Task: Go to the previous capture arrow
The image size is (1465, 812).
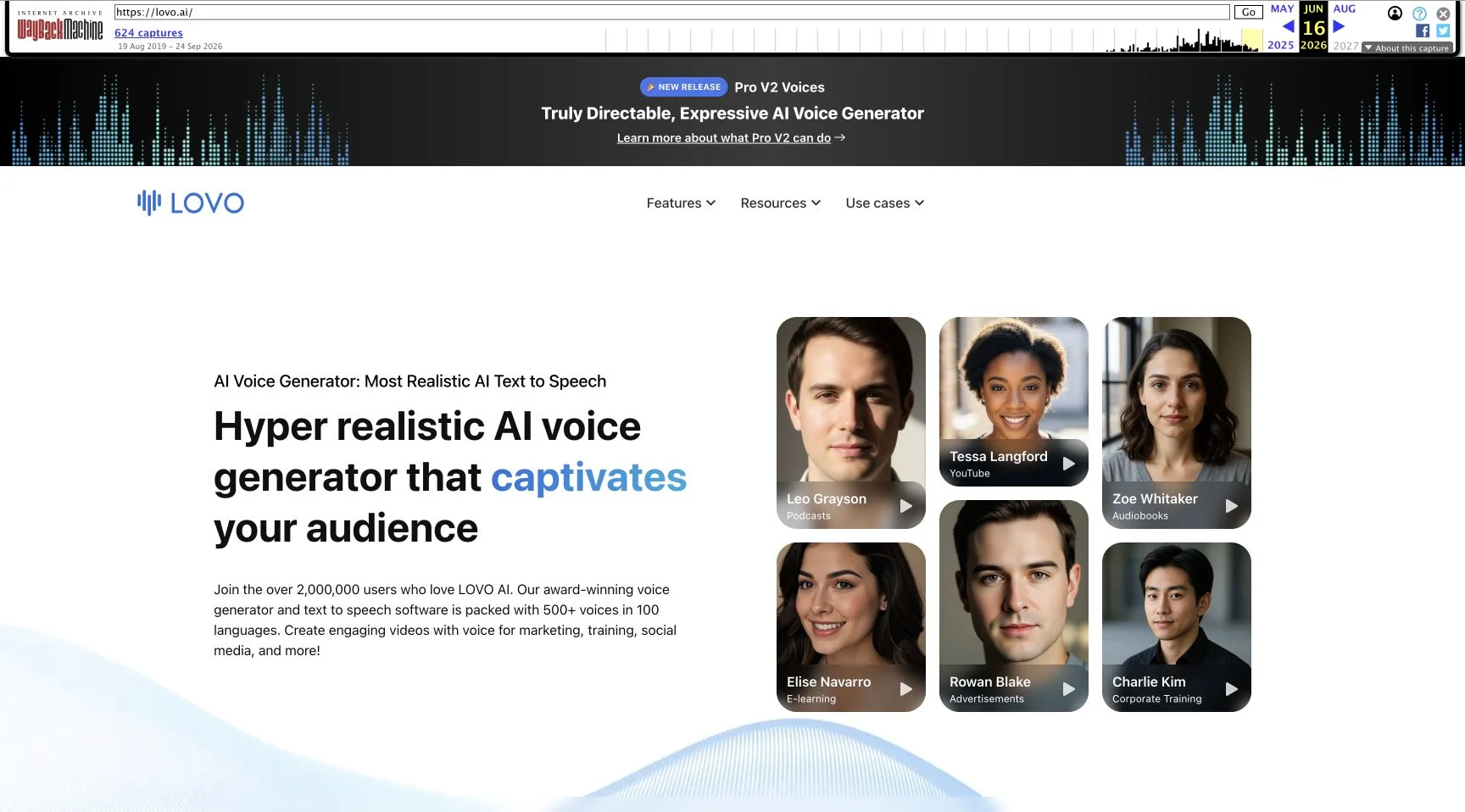Action: [1288, 27]
